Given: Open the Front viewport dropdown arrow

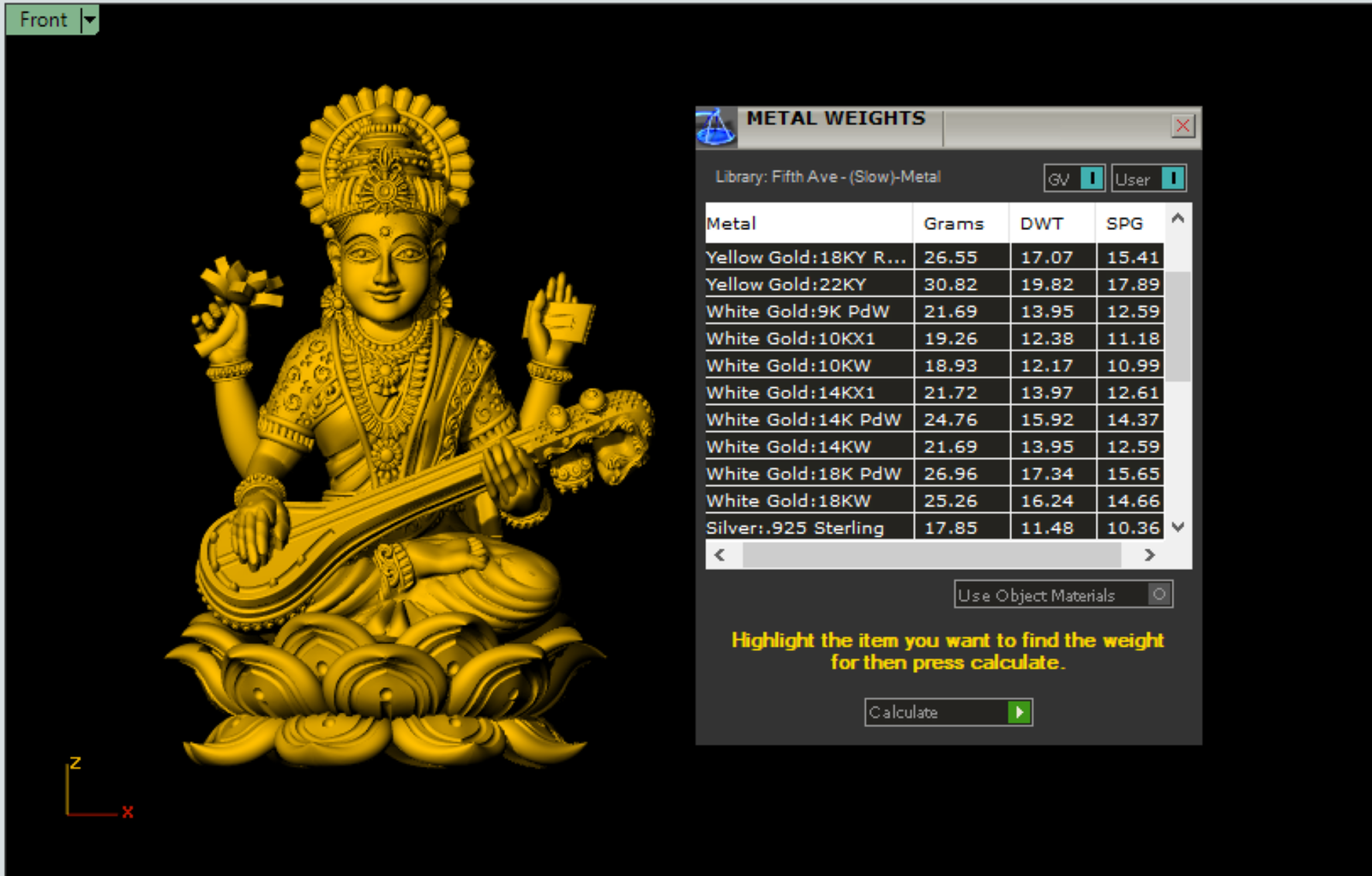Looking at the screenshot, I should (x=89, y=20).
